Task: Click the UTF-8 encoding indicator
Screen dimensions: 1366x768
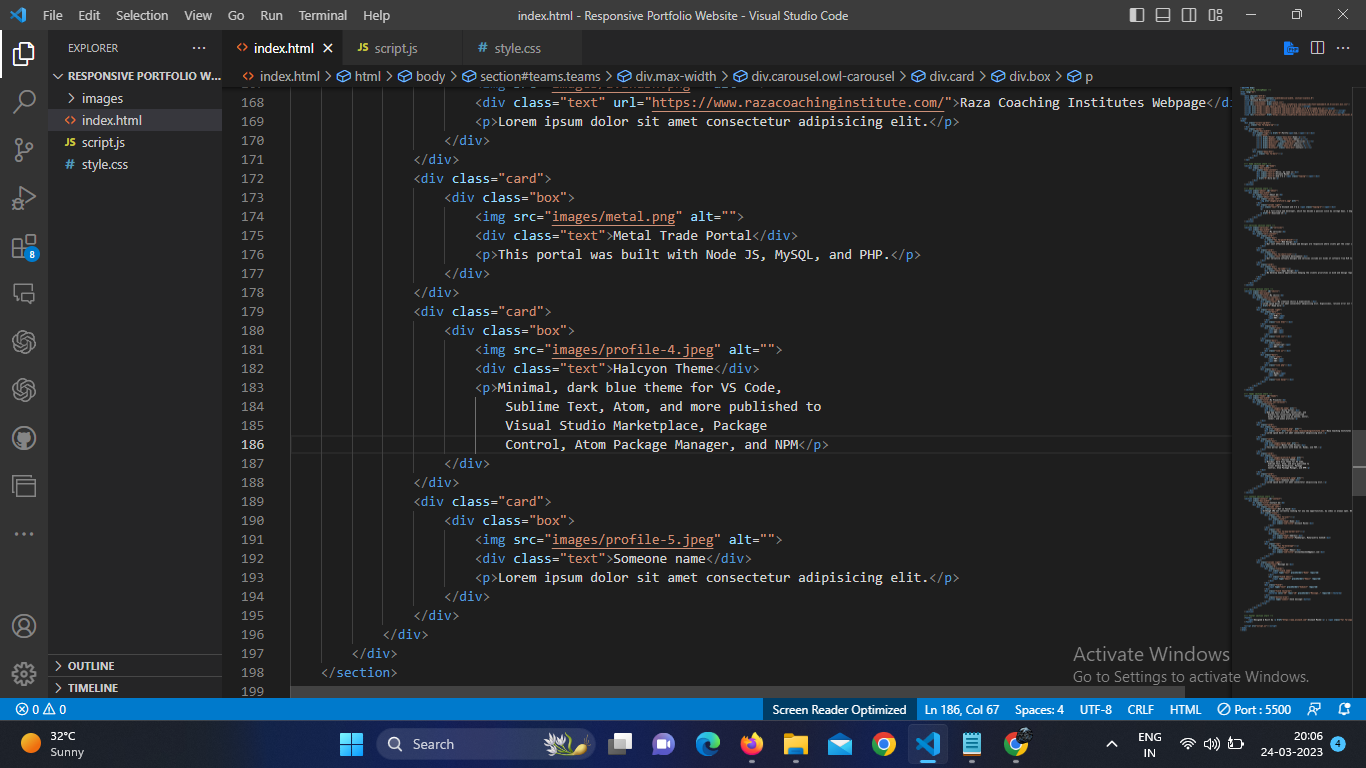Action: coord(1096,709)
